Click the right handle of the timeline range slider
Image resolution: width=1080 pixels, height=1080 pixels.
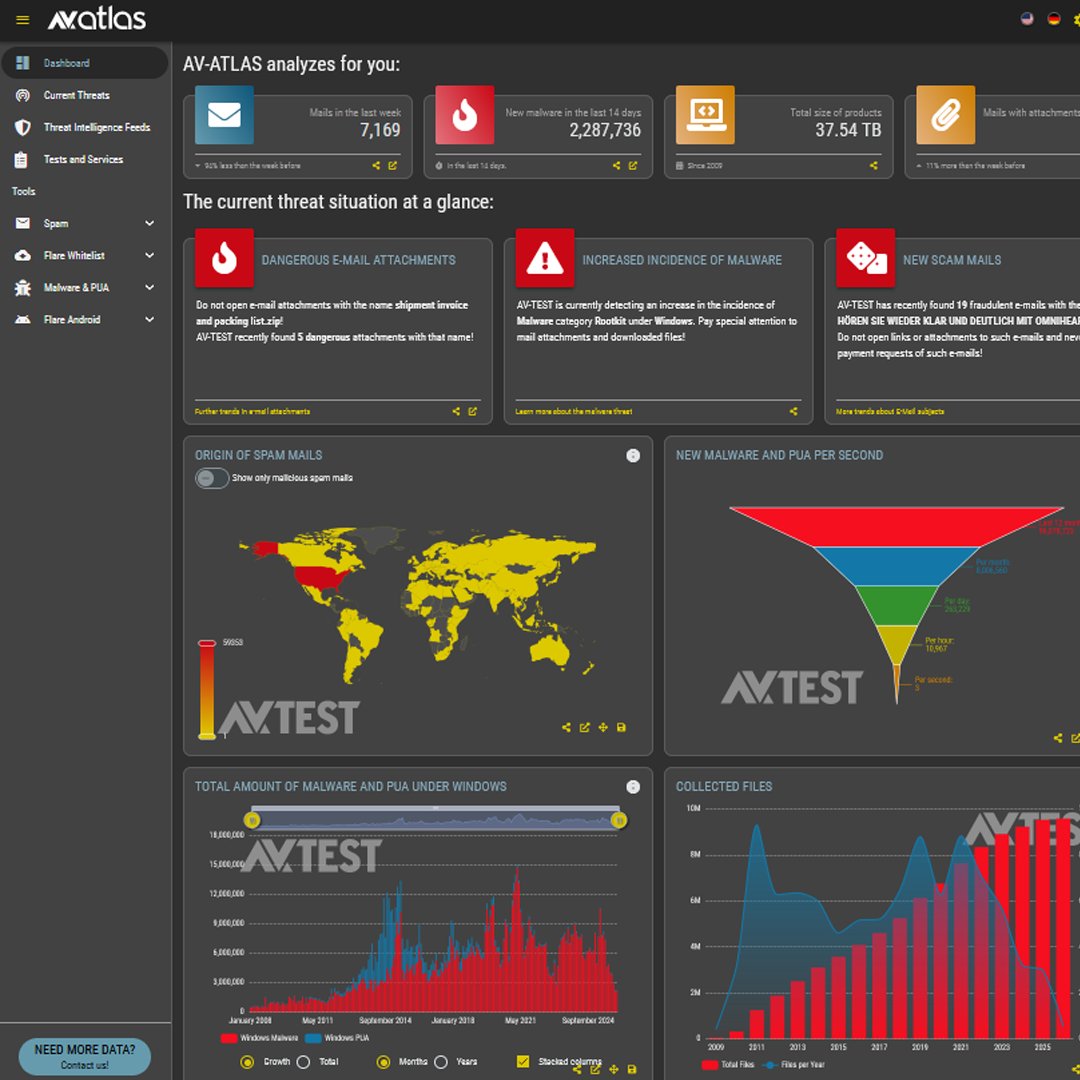click(x=619, y=820)
